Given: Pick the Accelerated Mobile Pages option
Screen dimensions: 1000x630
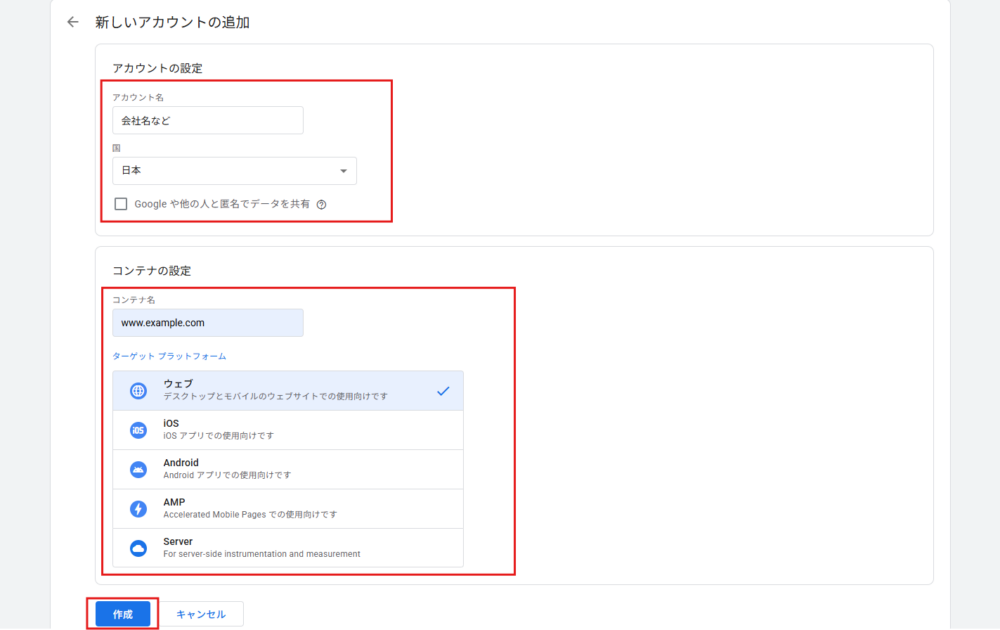Looking at the screenshot, I should [288, 509].
